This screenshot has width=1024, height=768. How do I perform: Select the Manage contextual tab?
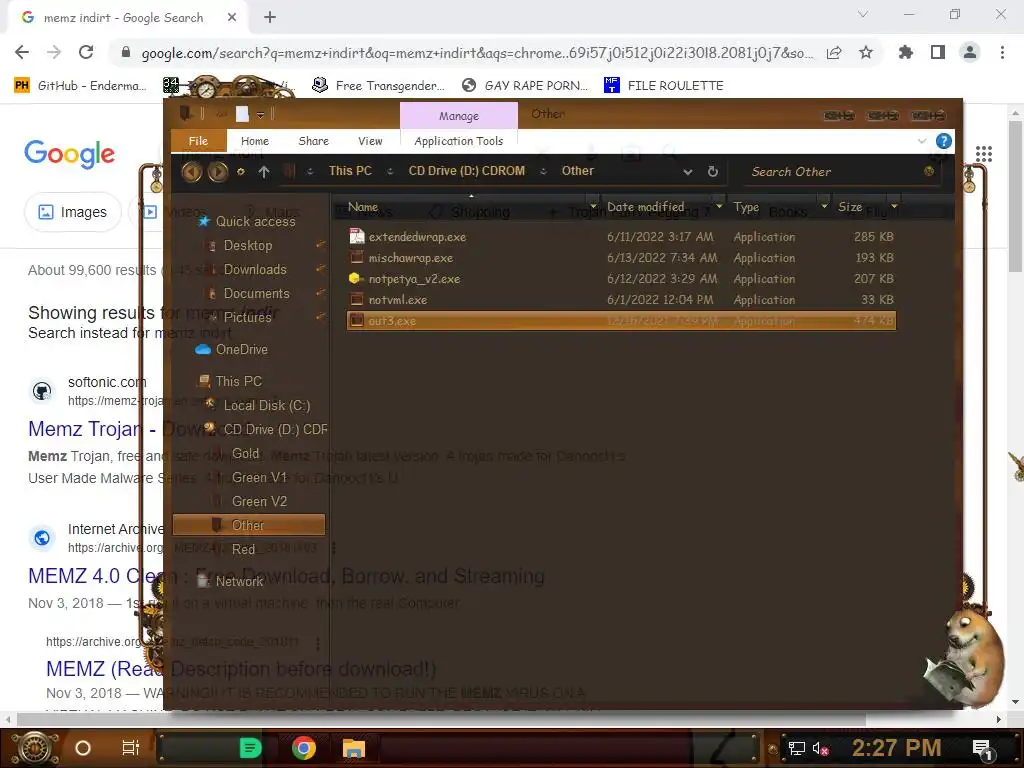[x=458, y=116]
